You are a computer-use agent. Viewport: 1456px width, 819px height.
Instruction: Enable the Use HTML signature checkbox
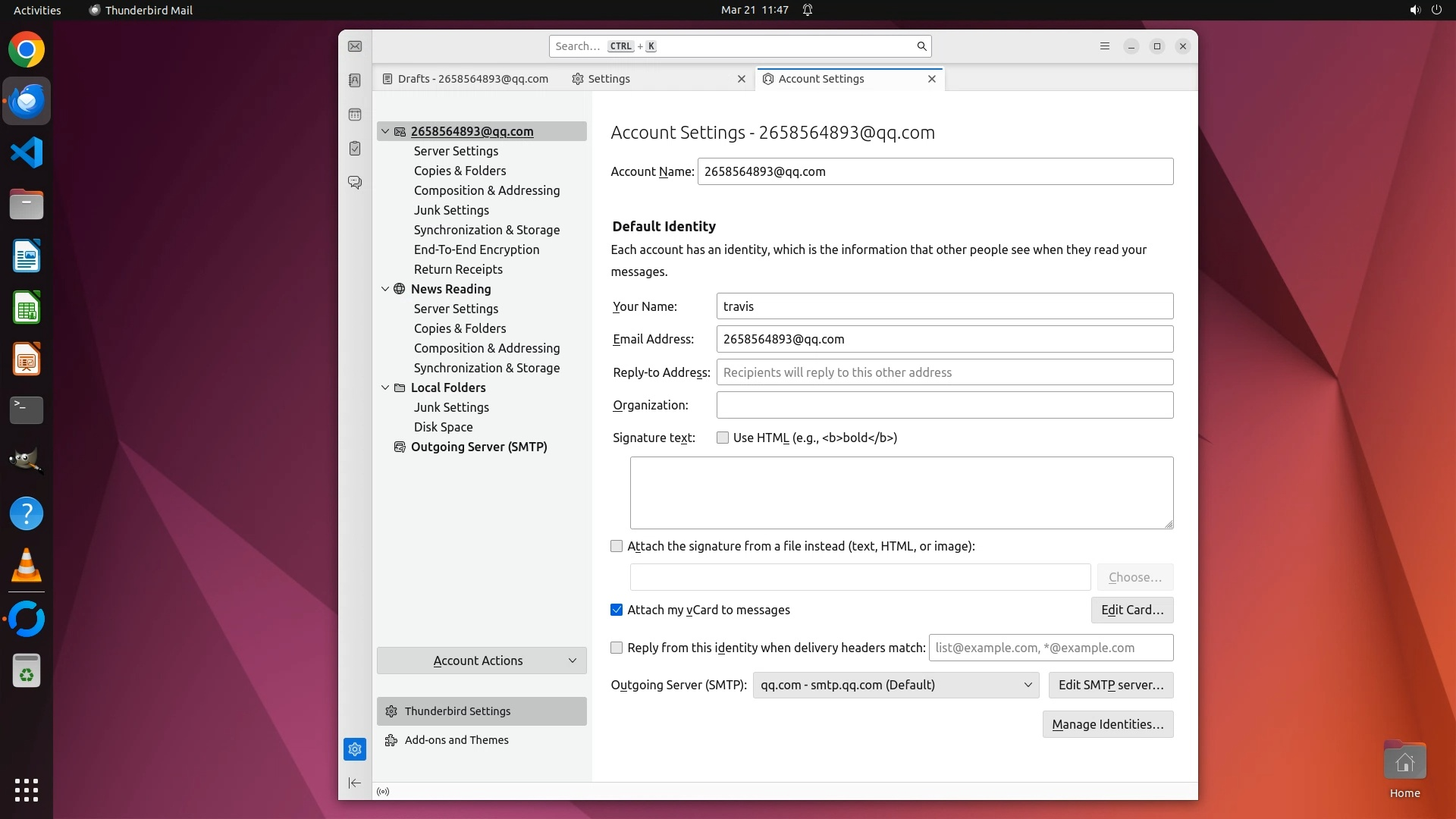click(723, 438)
